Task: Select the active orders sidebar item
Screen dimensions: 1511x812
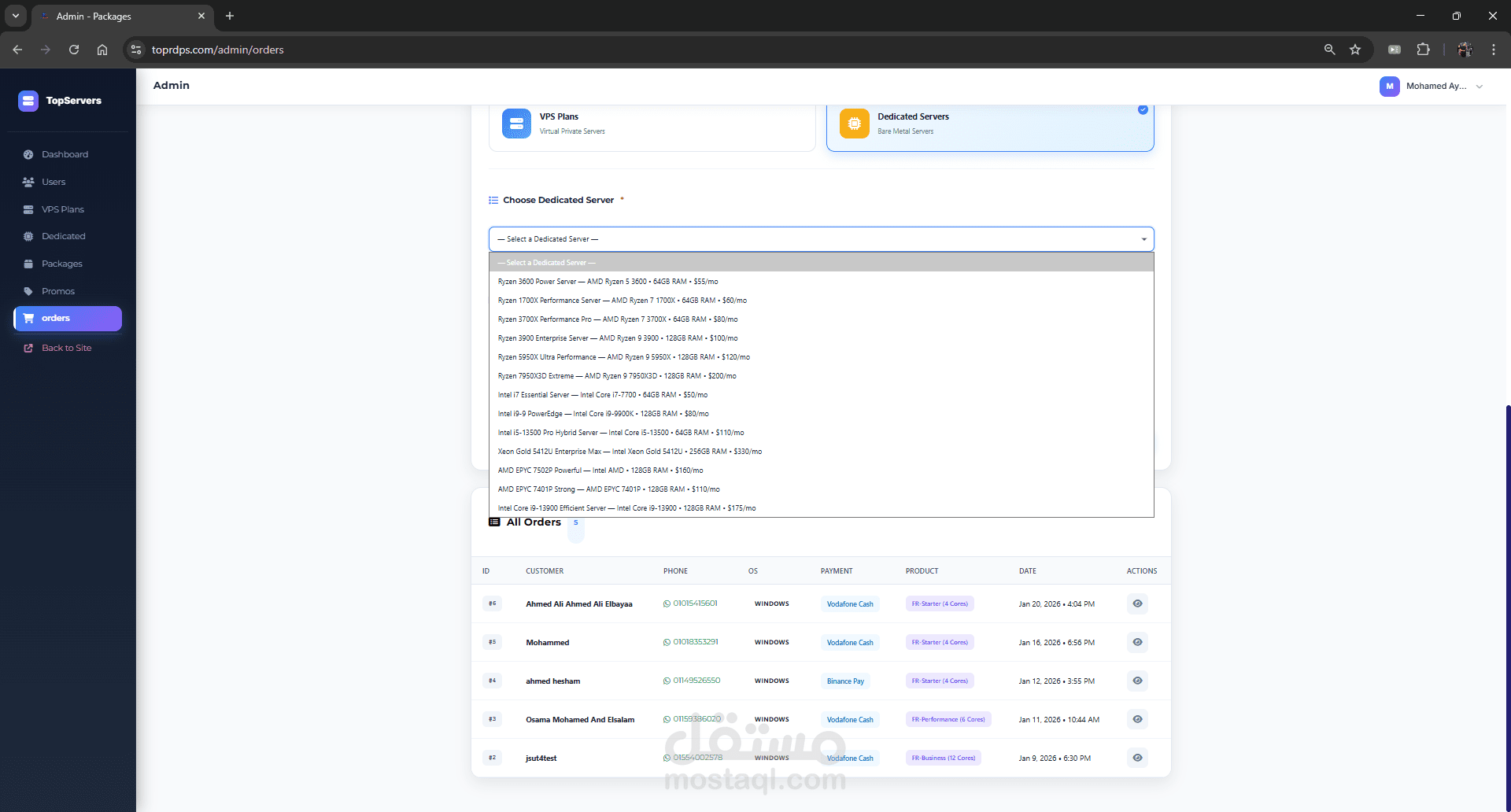Action: (68, 319)
